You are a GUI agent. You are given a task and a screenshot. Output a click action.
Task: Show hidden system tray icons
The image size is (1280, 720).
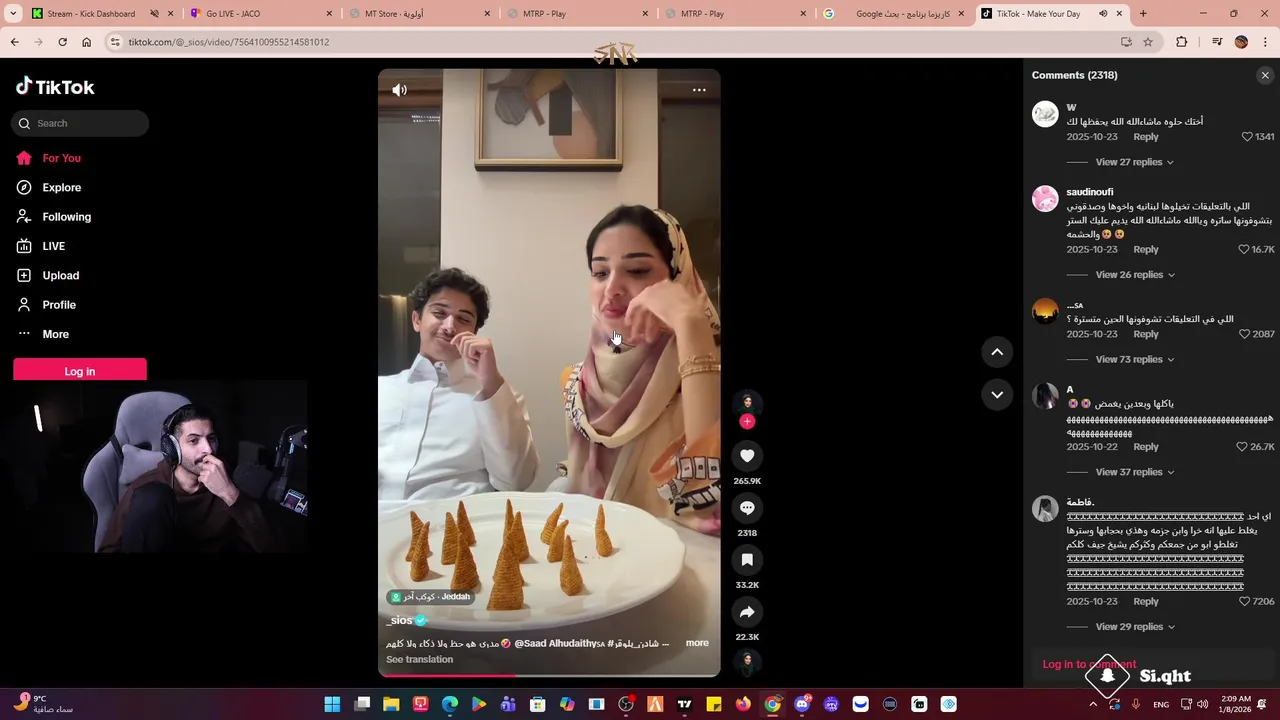1092,704
